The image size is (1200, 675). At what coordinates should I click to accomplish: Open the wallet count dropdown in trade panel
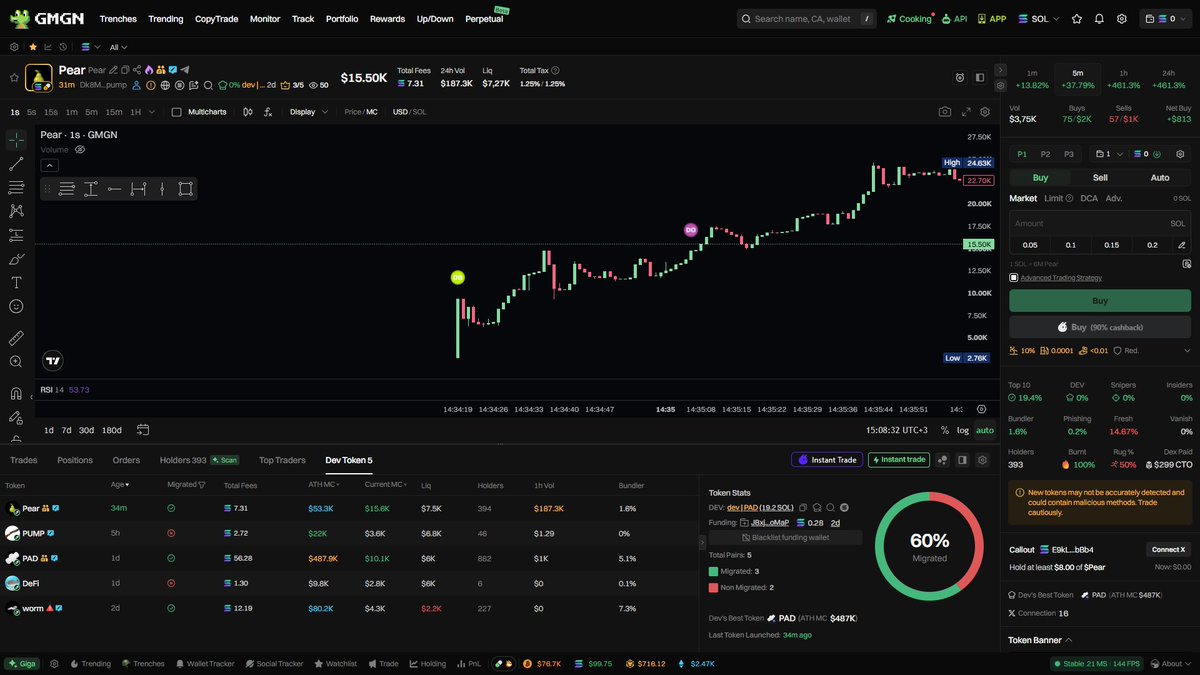tap(1109, 154)
